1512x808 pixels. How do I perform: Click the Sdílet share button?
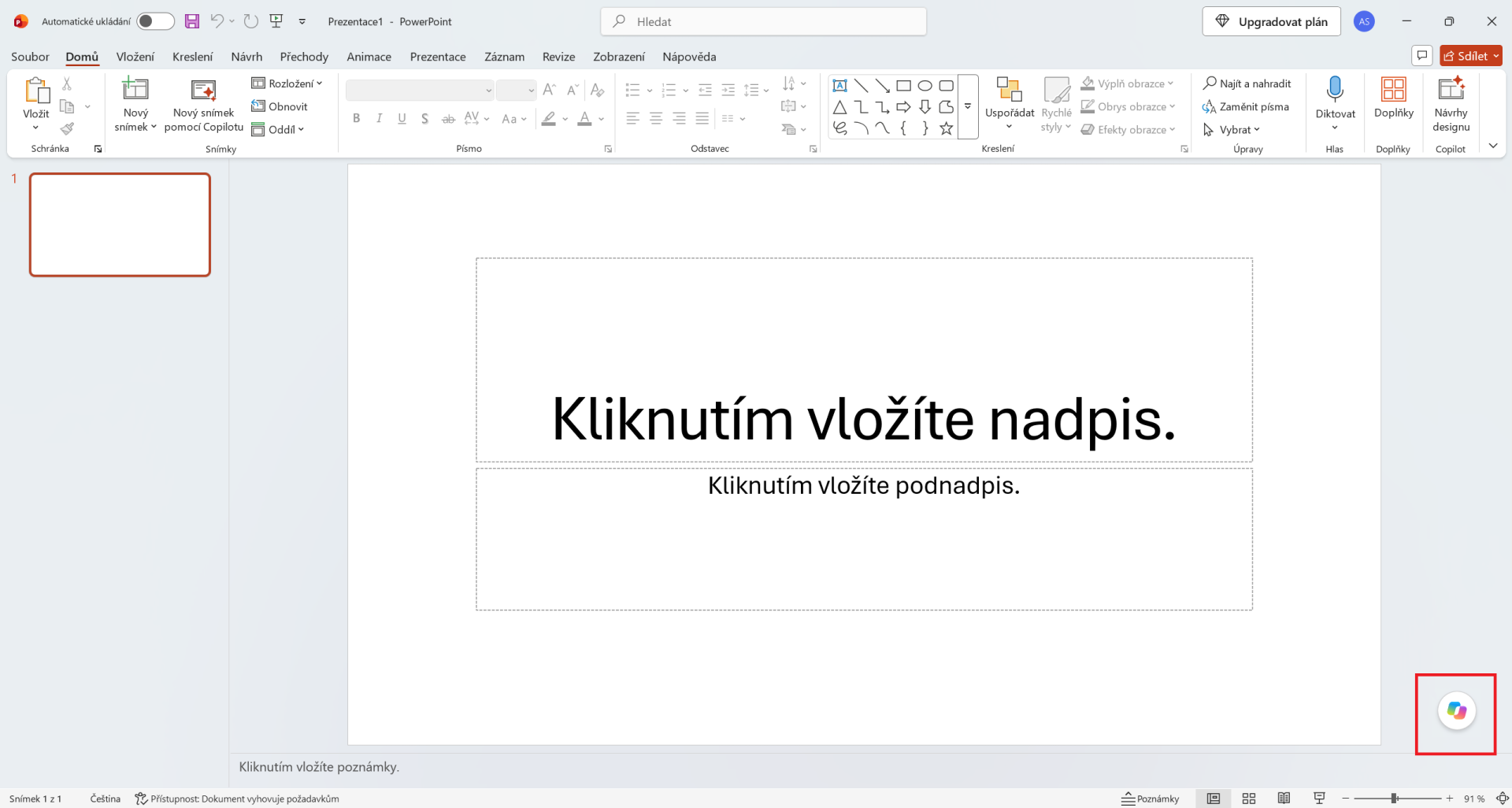[x=1471, y=56]
